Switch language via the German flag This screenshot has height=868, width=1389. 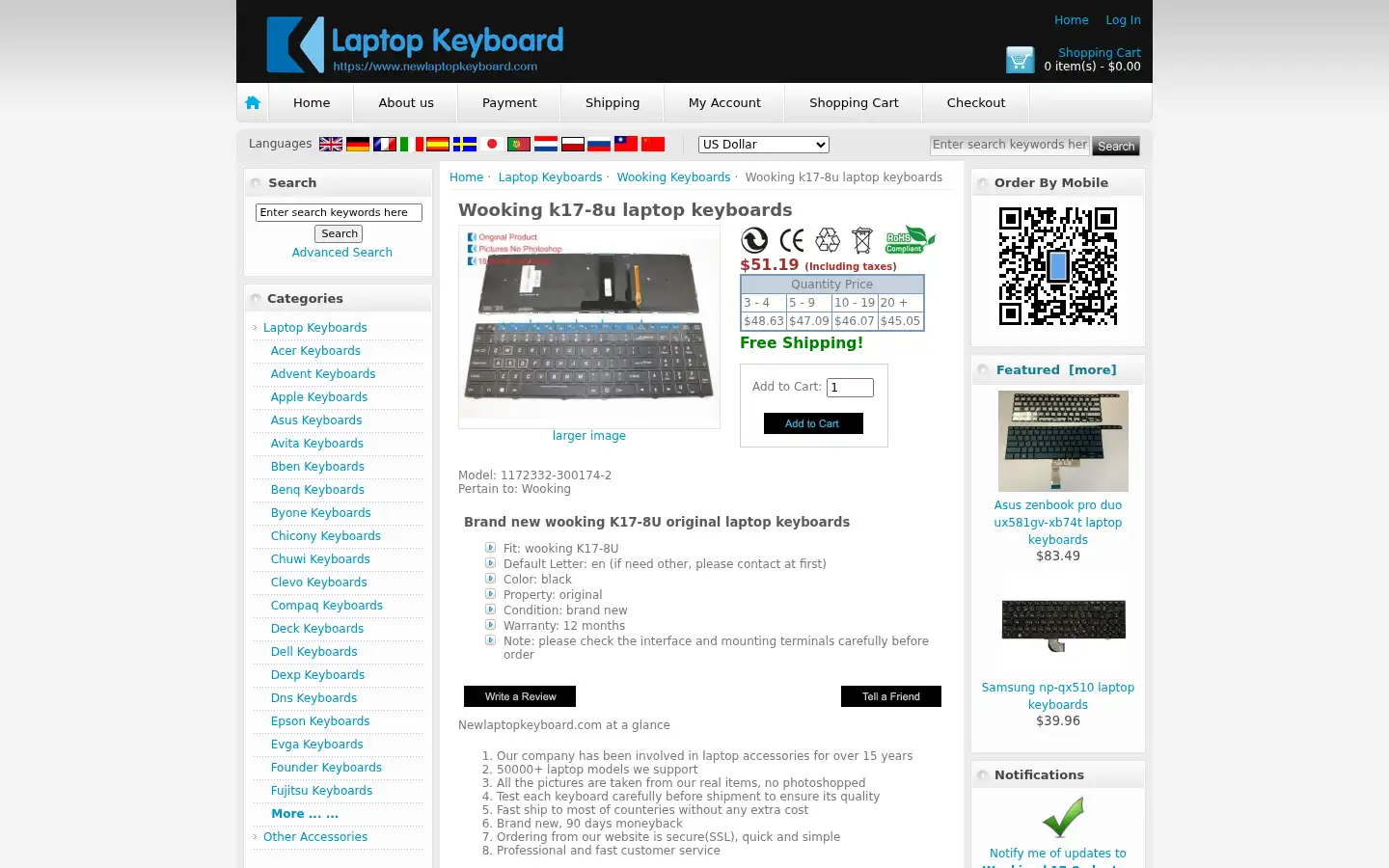pyautogui.click(x=358, y=144)
